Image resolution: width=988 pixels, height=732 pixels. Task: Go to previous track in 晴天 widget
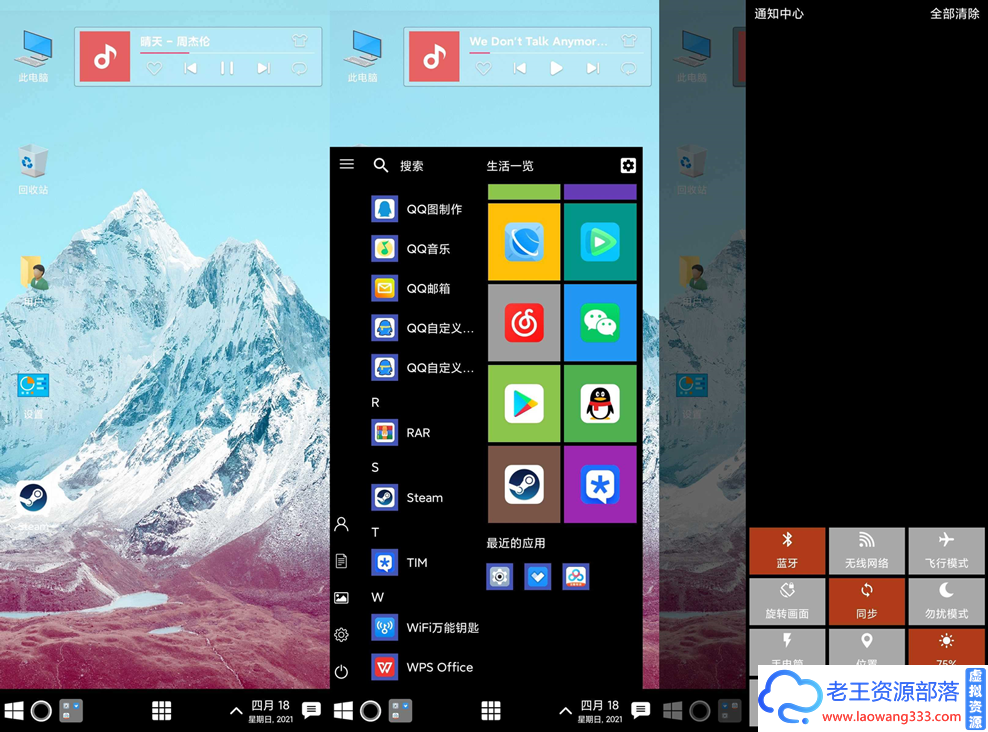pos(190,68)
